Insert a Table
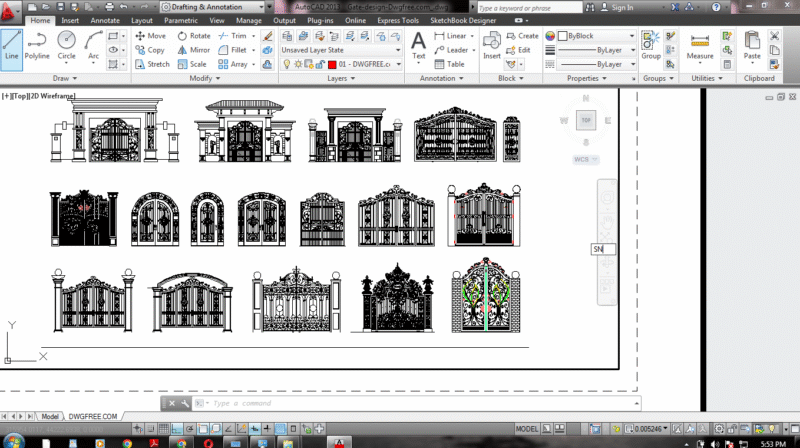Viewport: 800px width, 448px height. coord(449,64)
